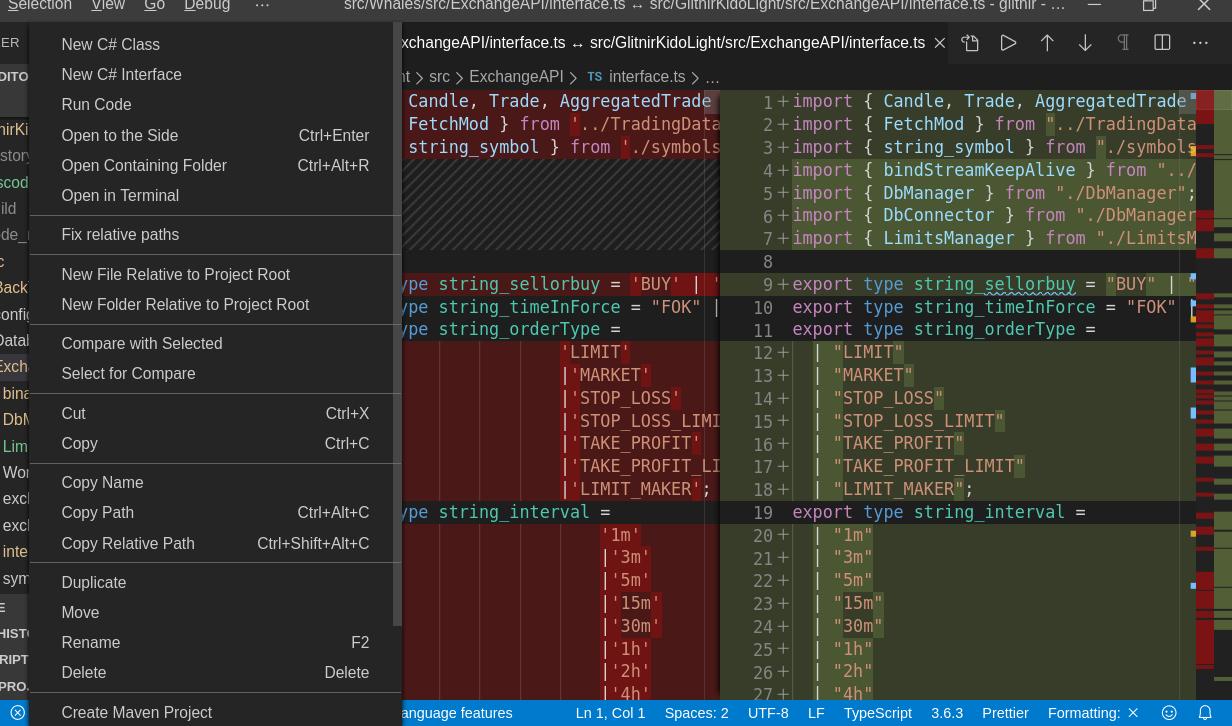Click the Open File icon in editor toolbar
1232x726 pixels.
coord(970,43)
